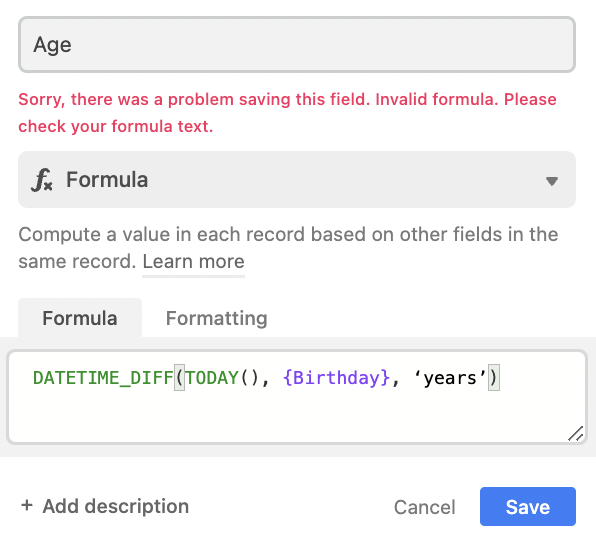The width and height of the screenshot is (596, 542).
Task: Open the Formula field type selector
Action: 297,179
